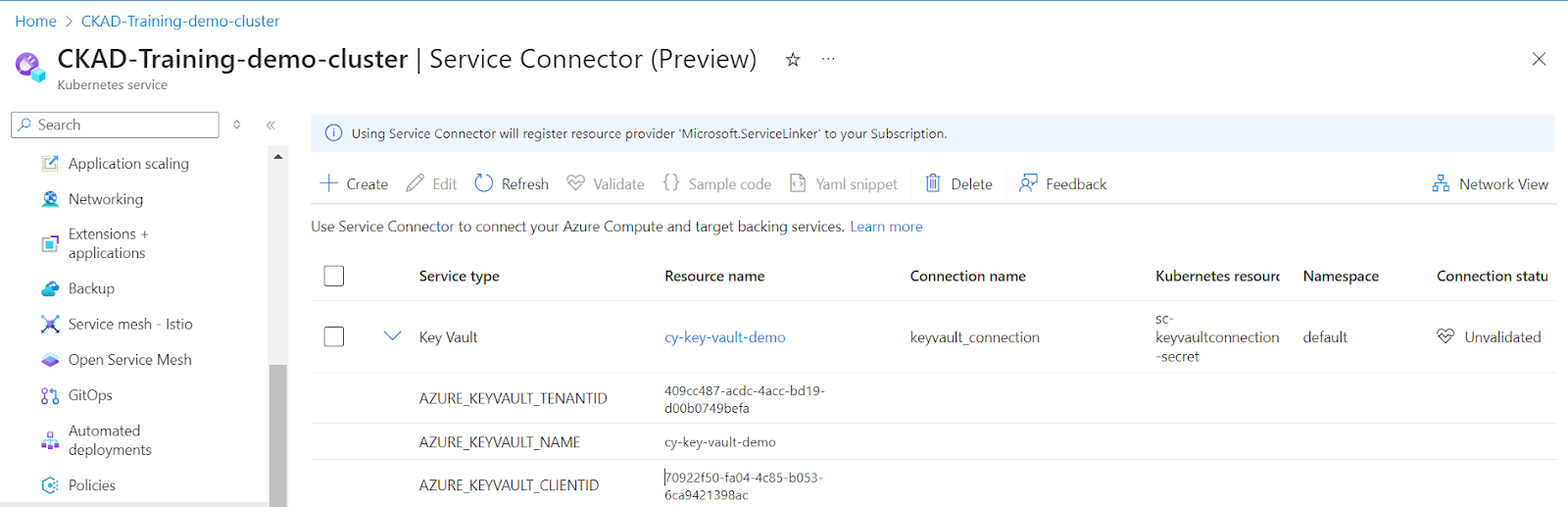The image size is (1568, 507).
Task: Sort by the Service type column header
Action: click(459, 276)
